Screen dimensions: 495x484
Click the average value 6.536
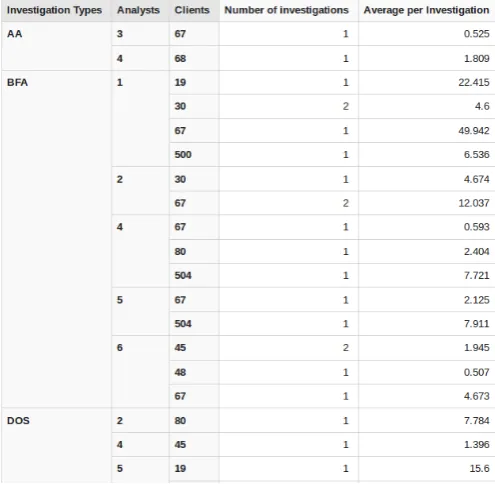(477, 155)
